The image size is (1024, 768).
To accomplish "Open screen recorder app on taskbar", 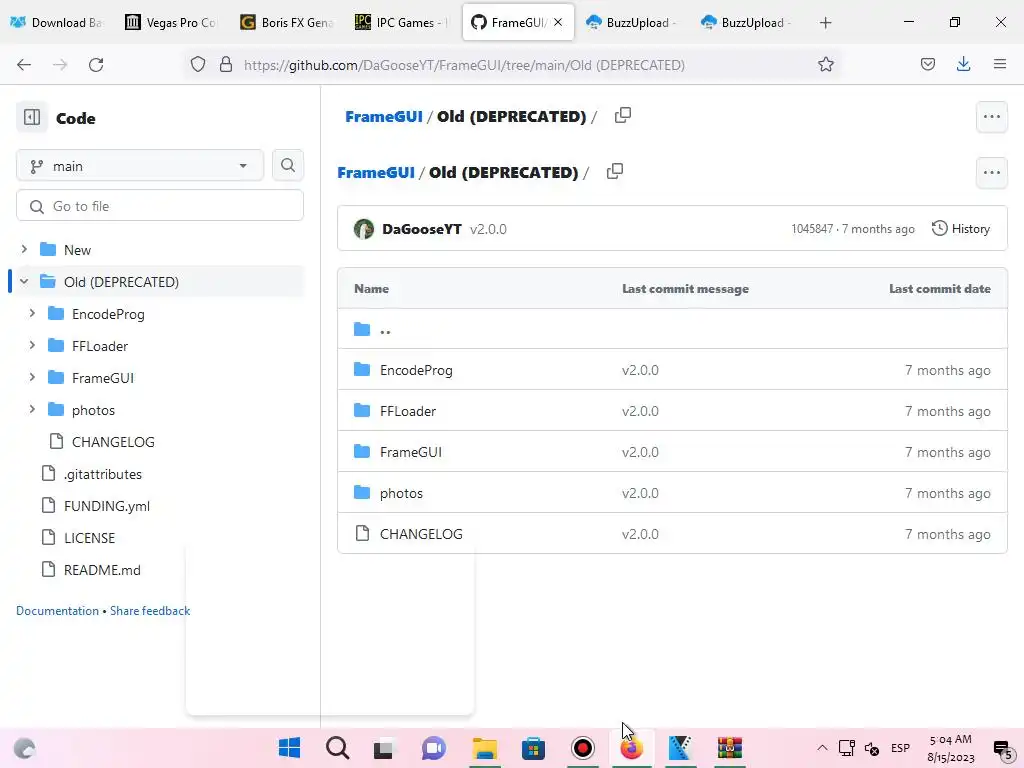I will tap(583, 748).
